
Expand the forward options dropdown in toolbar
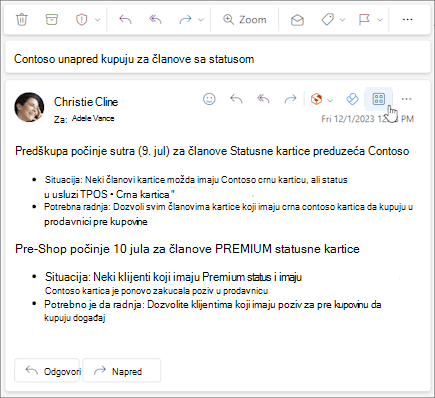tap(201, 20)
